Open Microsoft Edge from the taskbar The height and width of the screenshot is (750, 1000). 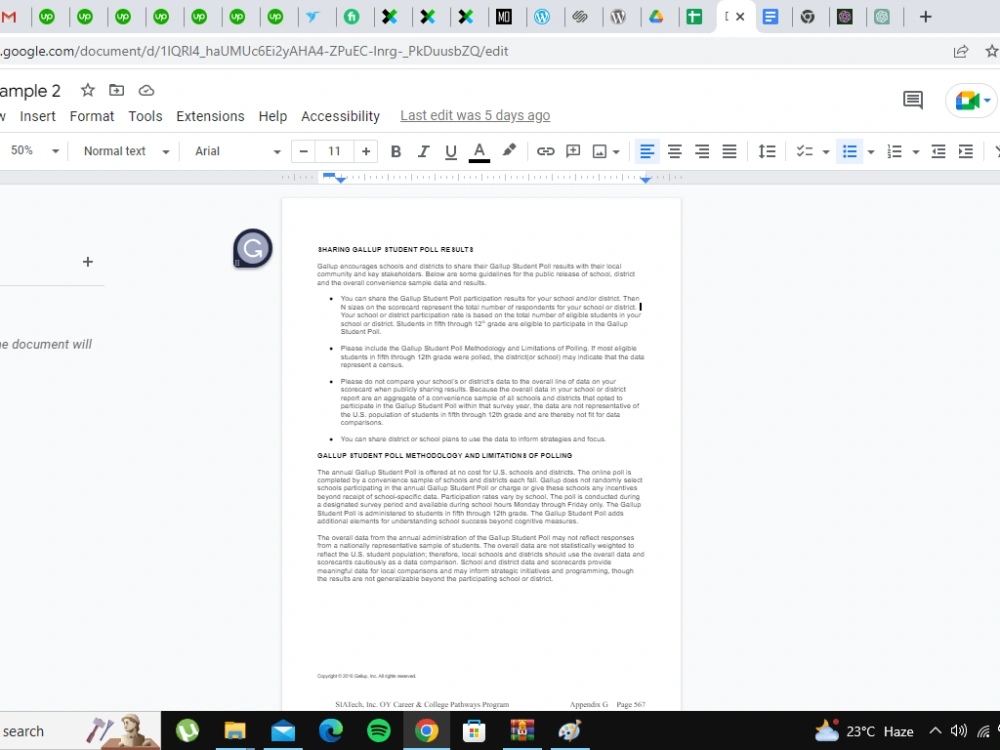pos(330,730)
